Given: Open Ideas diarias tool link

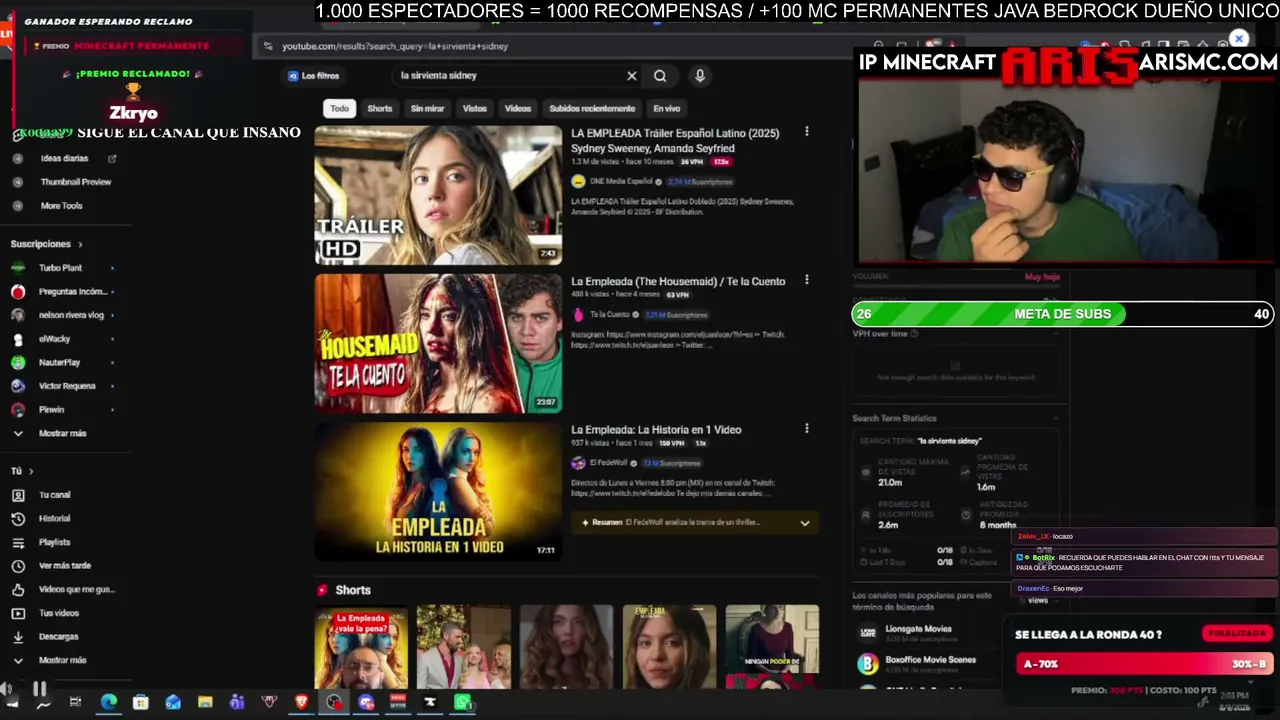Looking at the screenshot, I should [64, 158].
